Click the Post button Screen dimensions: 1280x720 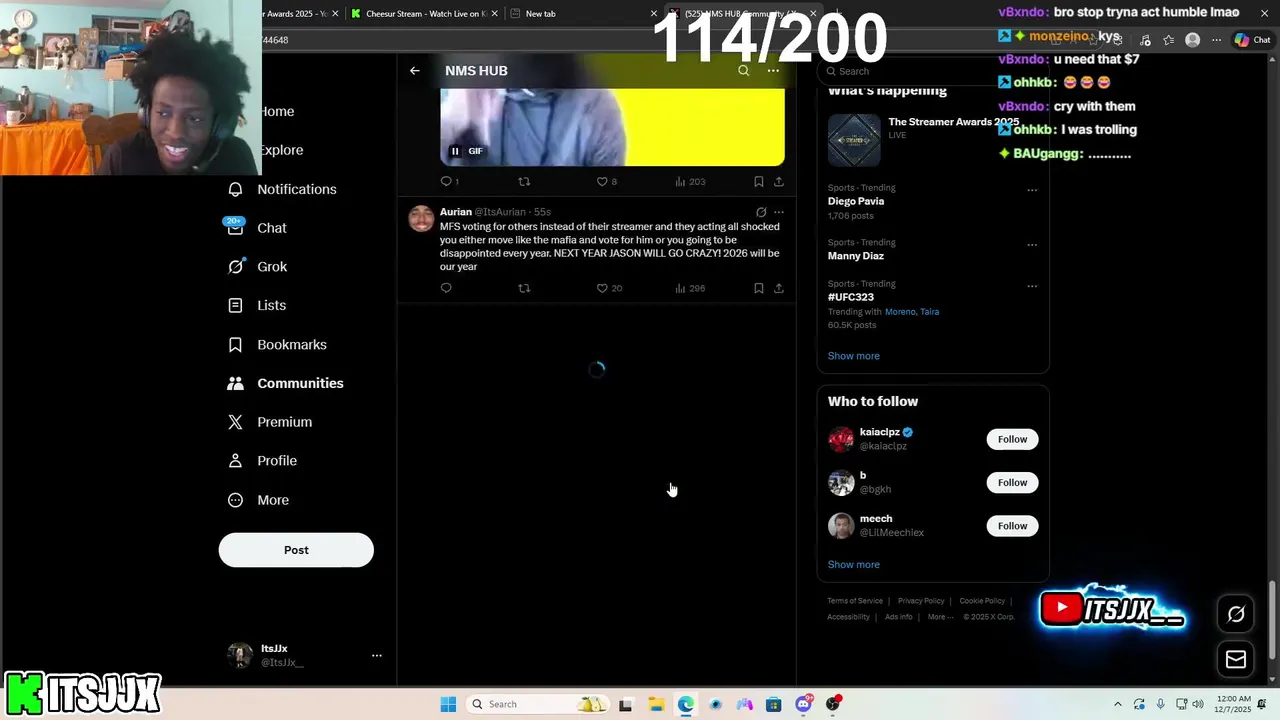[x=296, y=550]
